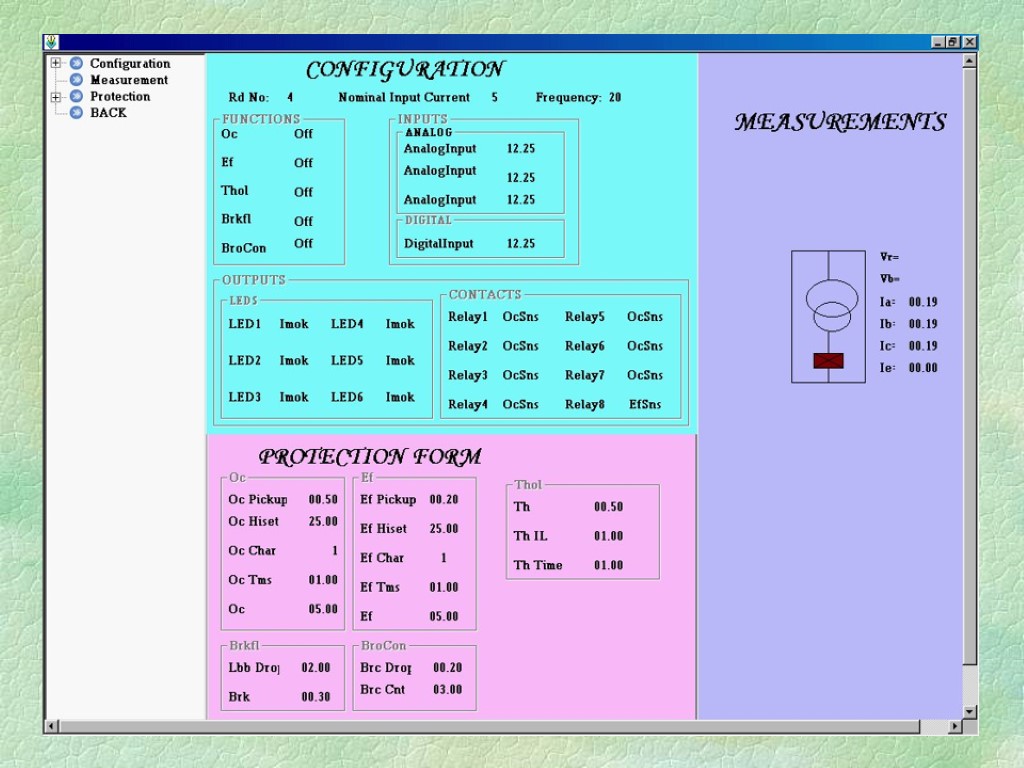Image resolution: width=1024 pixels, height=768 pixels.
Task: Click the LED3 Imok value
Action: (294, 397)
